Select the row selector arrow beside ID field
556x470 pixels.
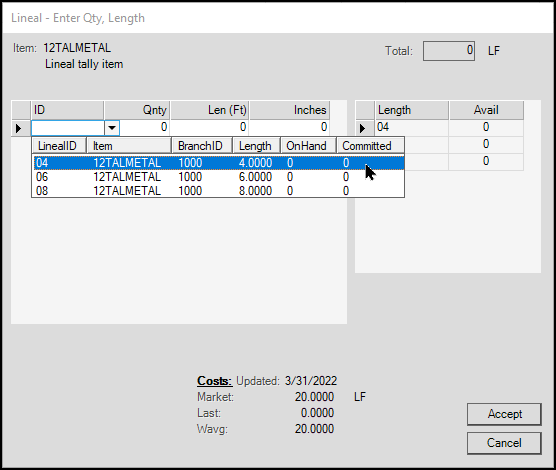[x=19, y=128]
